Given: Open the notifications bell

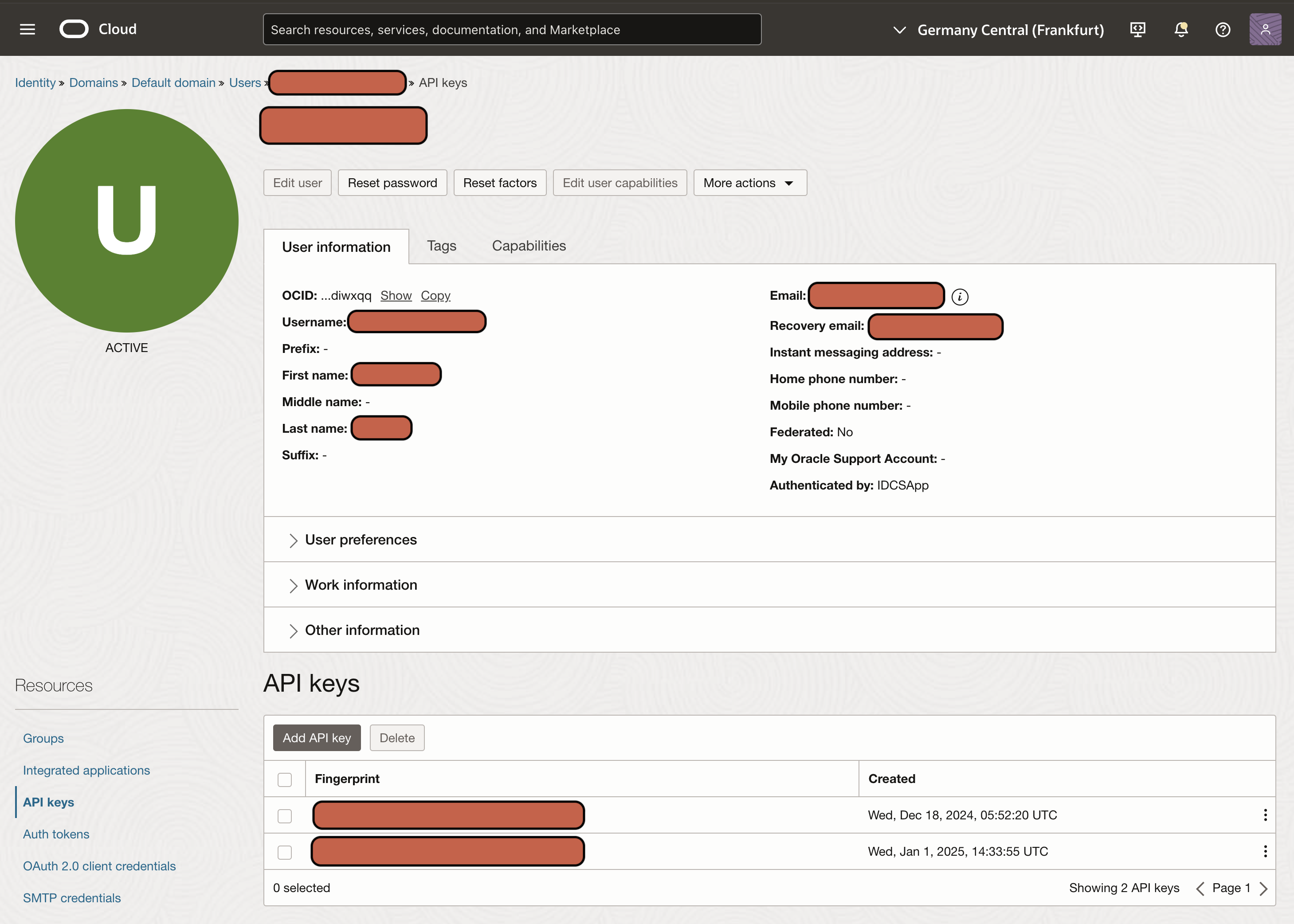Looking at the screenshot, I should click(1181, 30).
